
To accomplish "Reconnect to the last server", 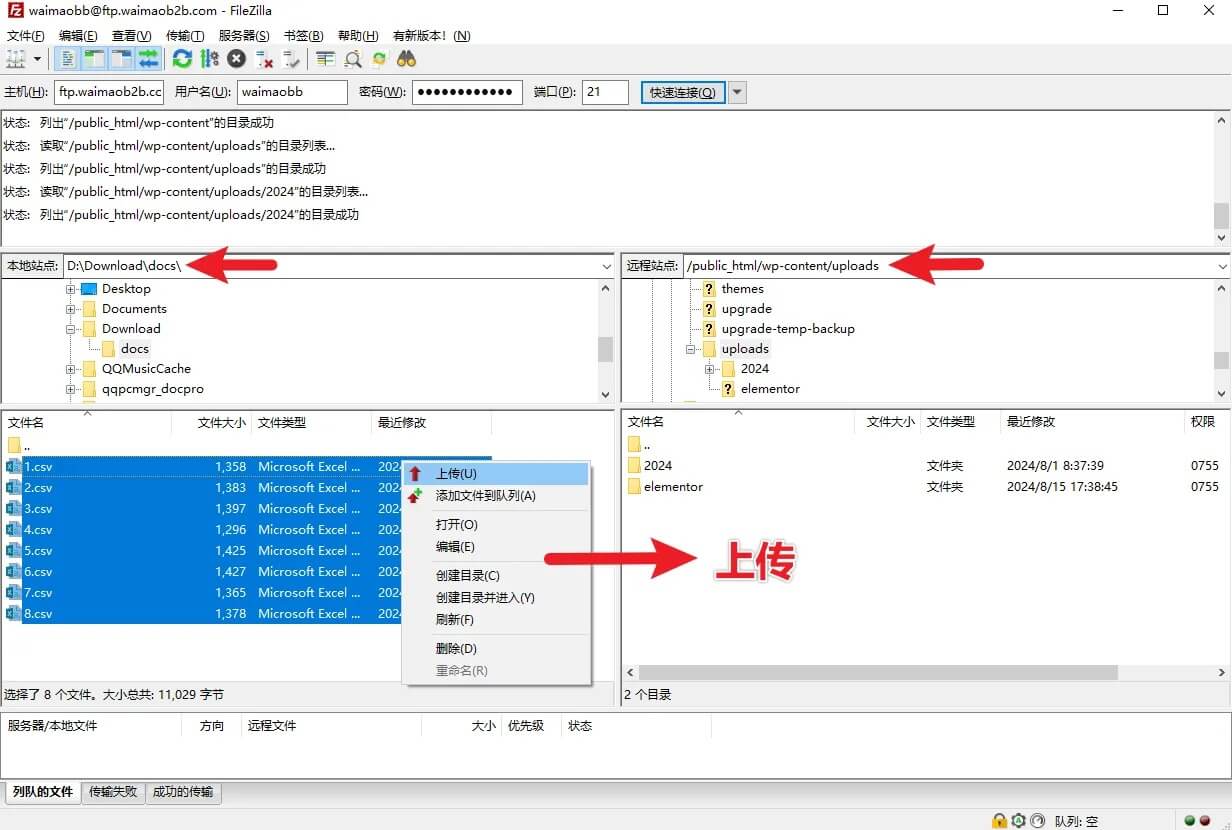I will click(291, 59).
